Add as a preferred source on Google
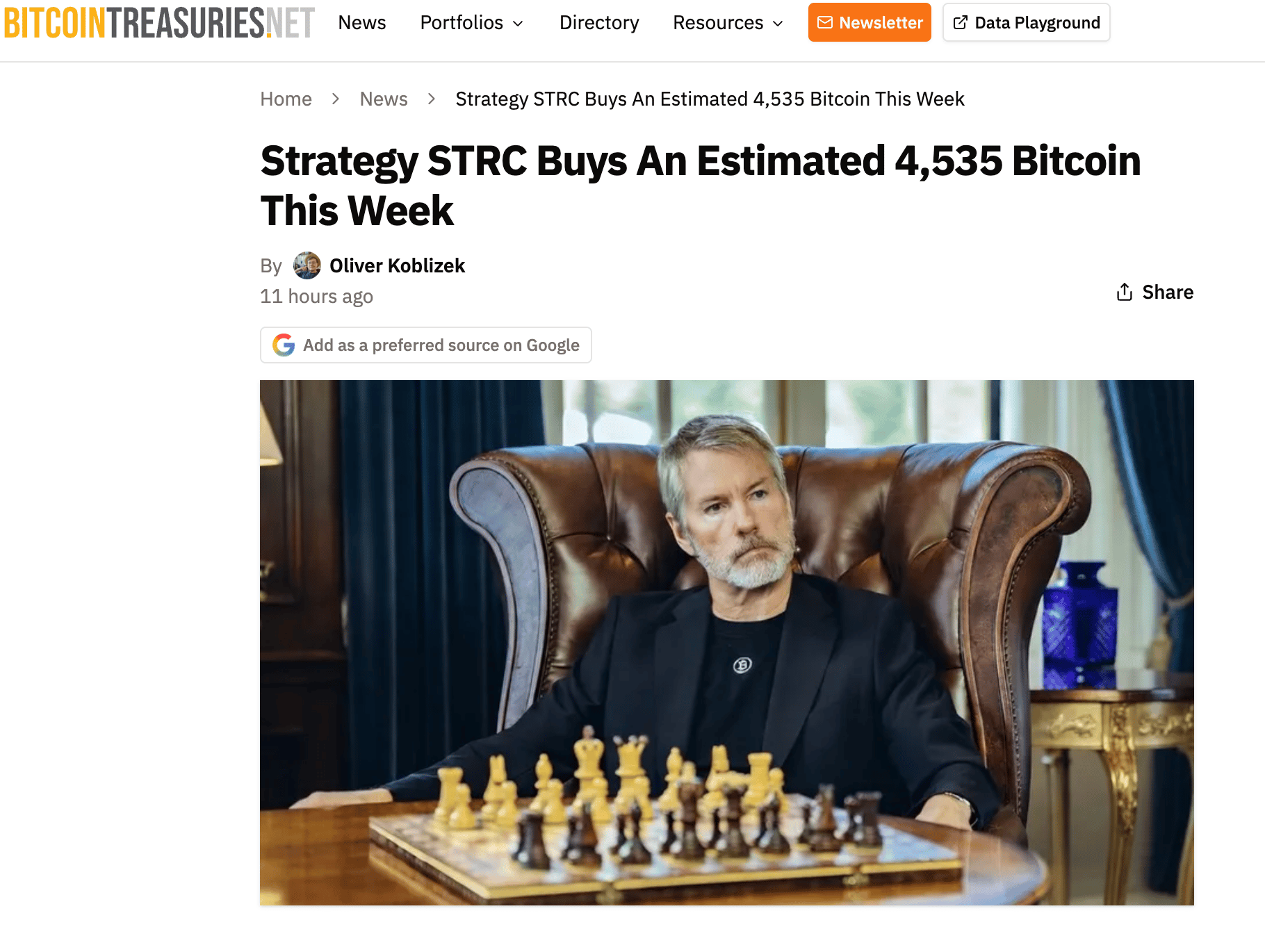This screenshot has width=1265, height=952. pos(426,345)
